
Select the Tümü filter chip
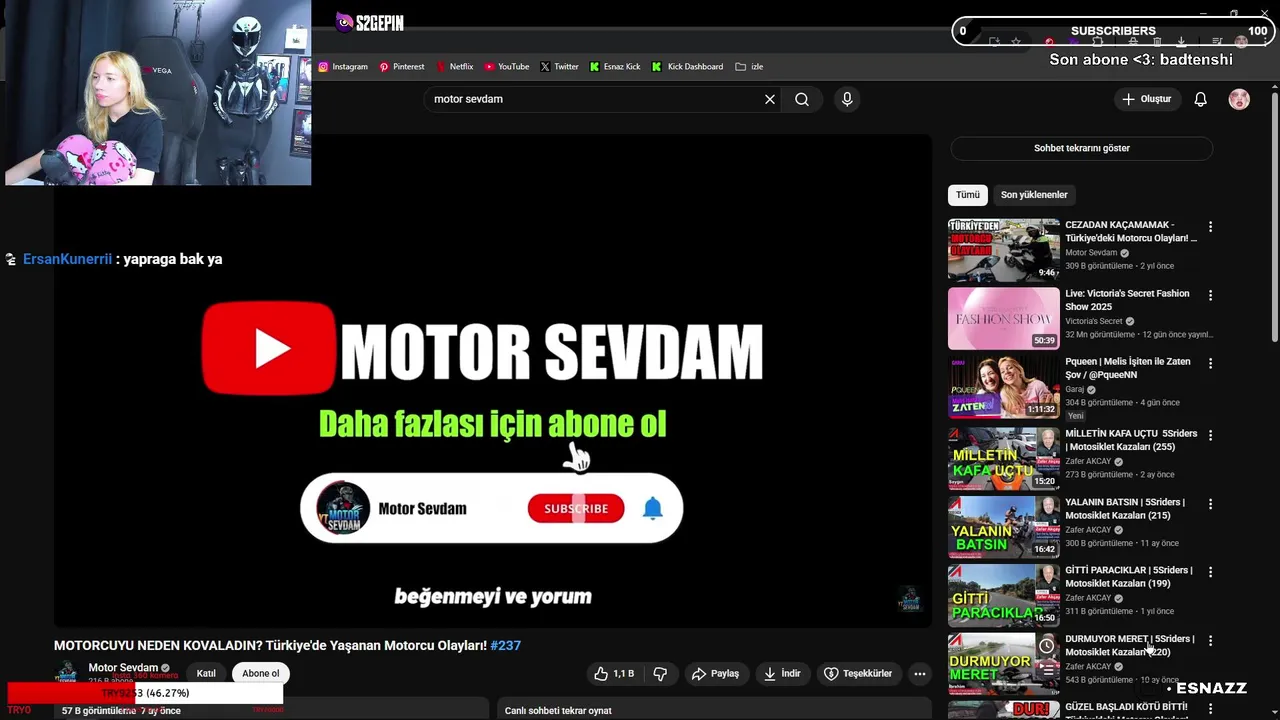tap(967, 195)
